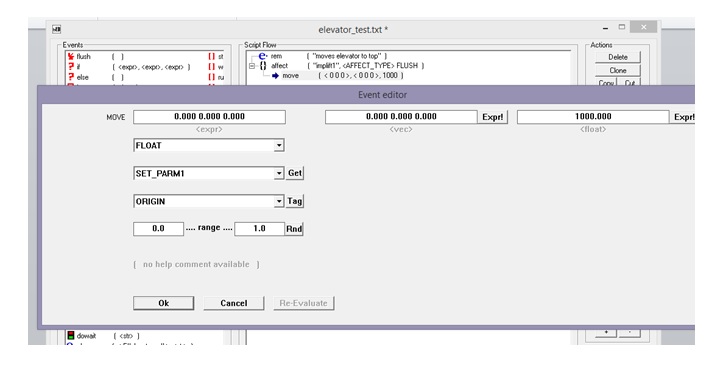Click the application icon in the title bar

click(x=56, y=29)
